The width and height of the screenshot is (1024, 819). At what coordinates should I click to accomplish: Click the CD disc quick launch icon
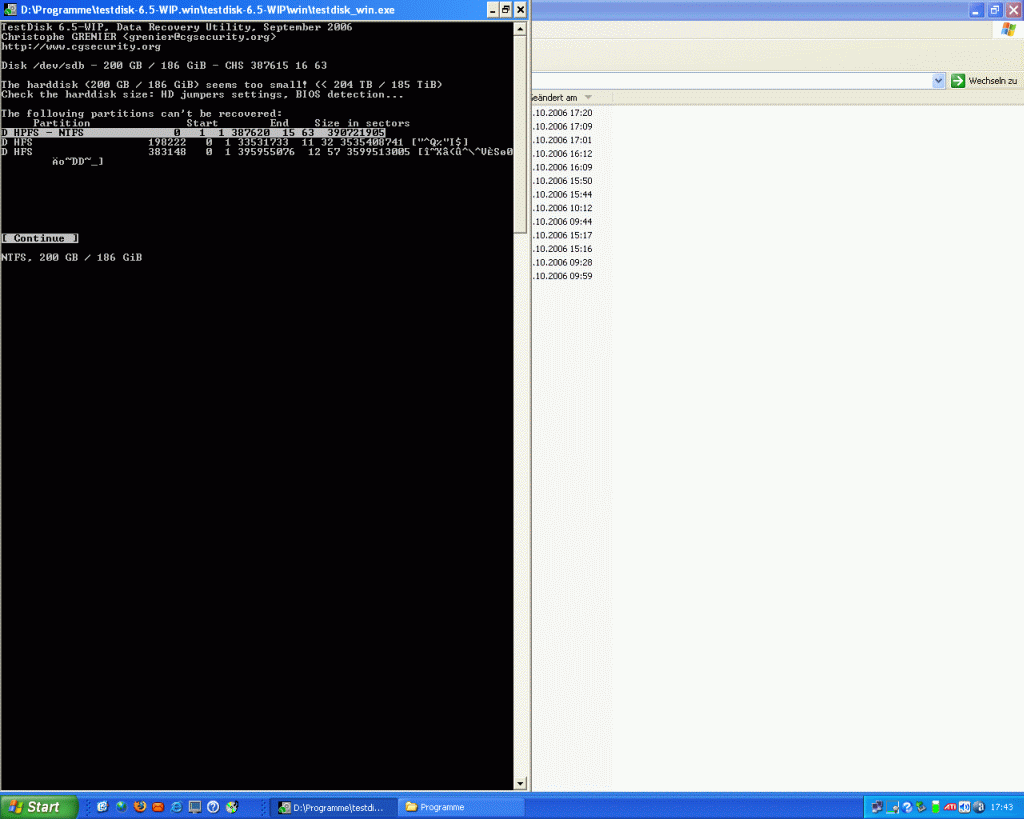(x=232, y=807)
